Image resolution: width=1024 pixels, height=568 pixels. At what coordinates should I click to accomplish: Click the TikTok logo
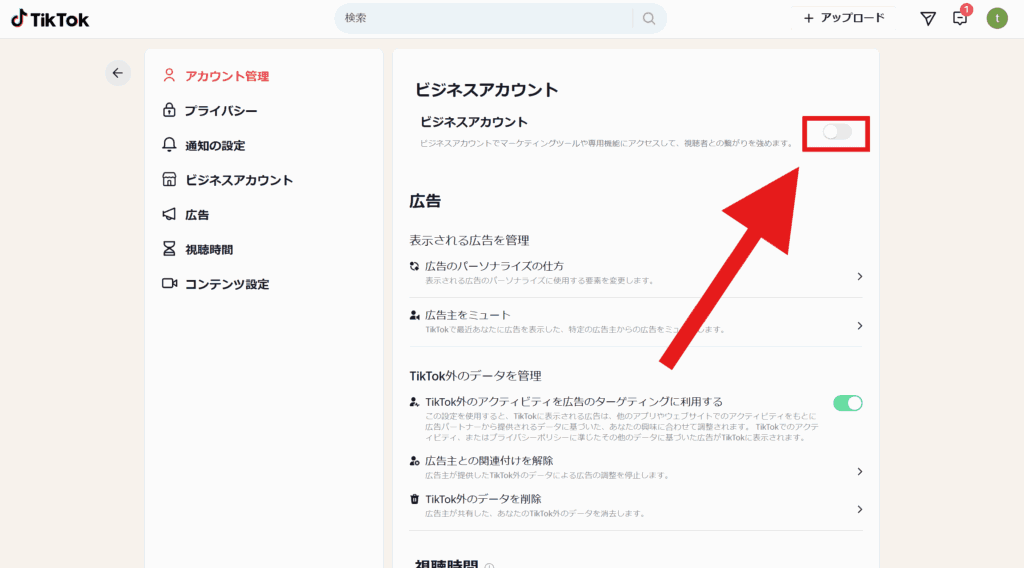[50, 19]
